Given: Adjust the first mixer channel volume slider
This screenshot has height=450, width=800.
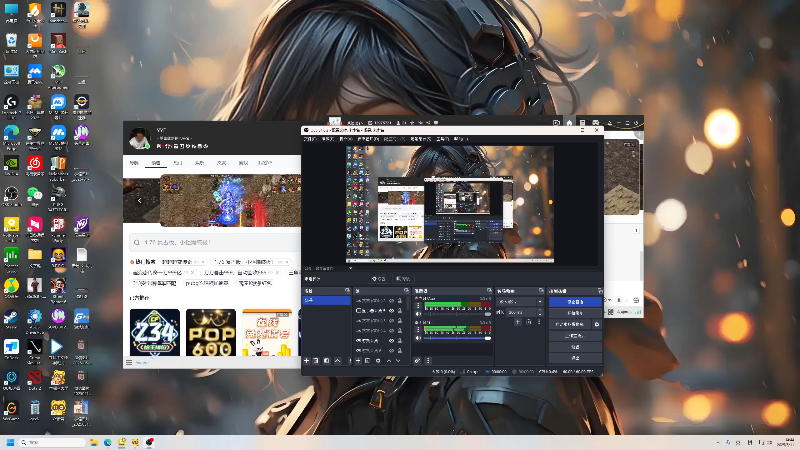Looking at the screenshot, I should pyautogui.click(x=457, y=314).
